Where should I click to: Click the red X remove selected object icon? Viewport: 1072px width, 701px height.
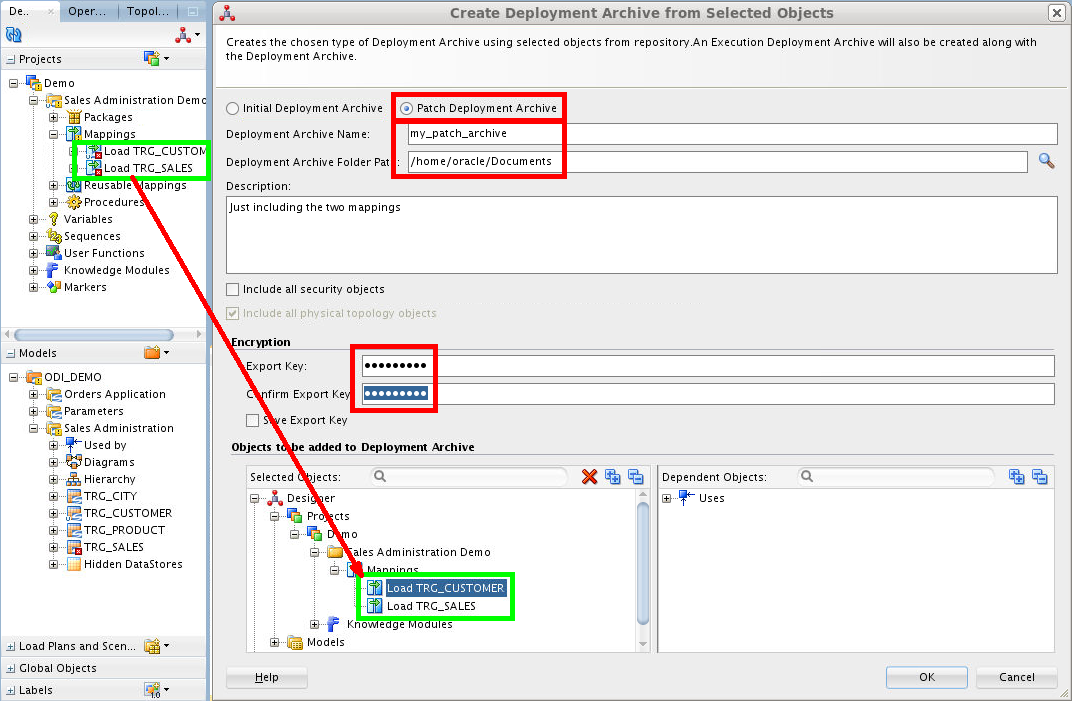(x=589, y=477)
